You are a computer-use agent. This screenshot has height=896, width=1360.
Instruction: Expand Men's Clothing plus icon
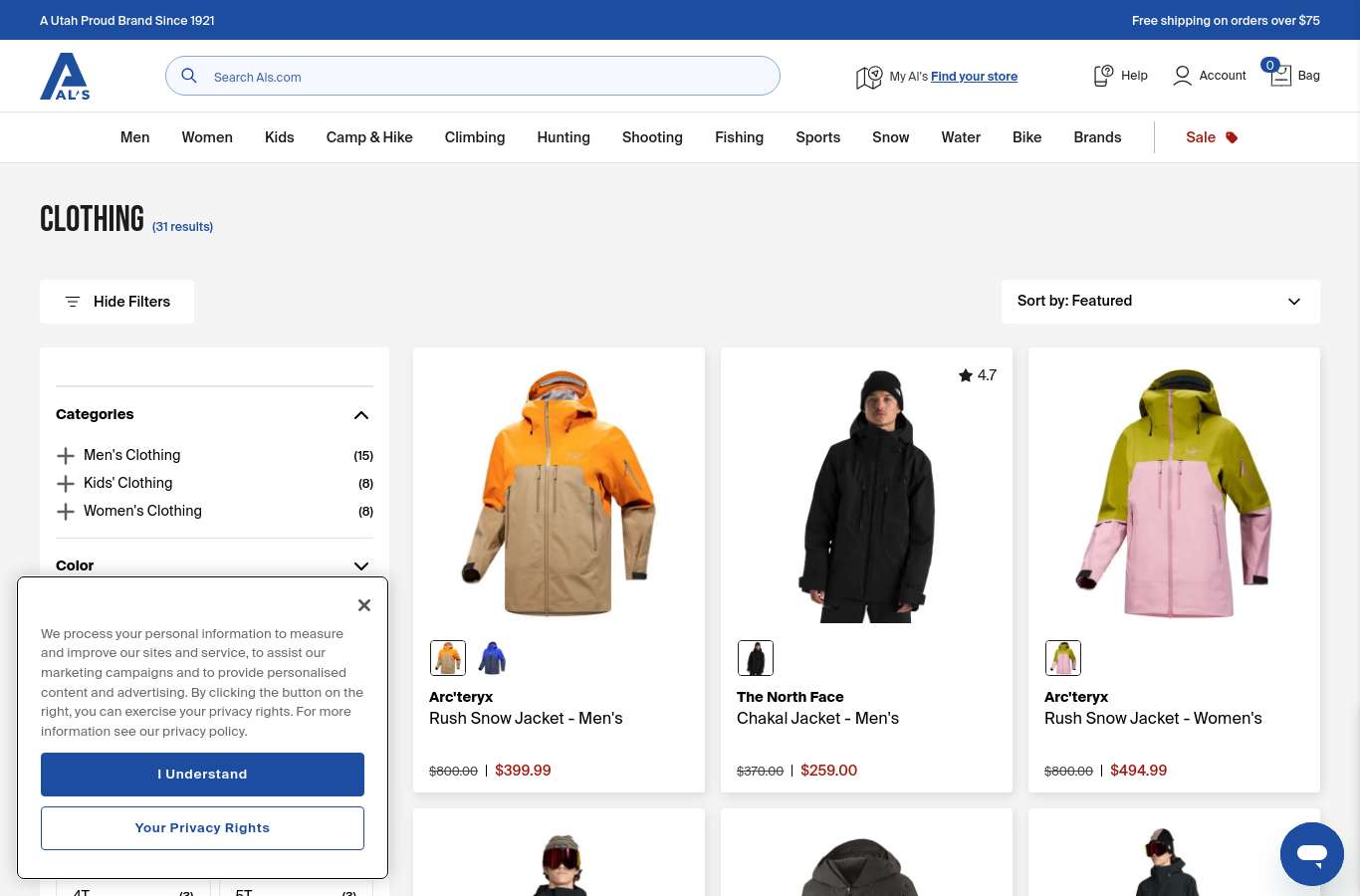click(66, 456)
